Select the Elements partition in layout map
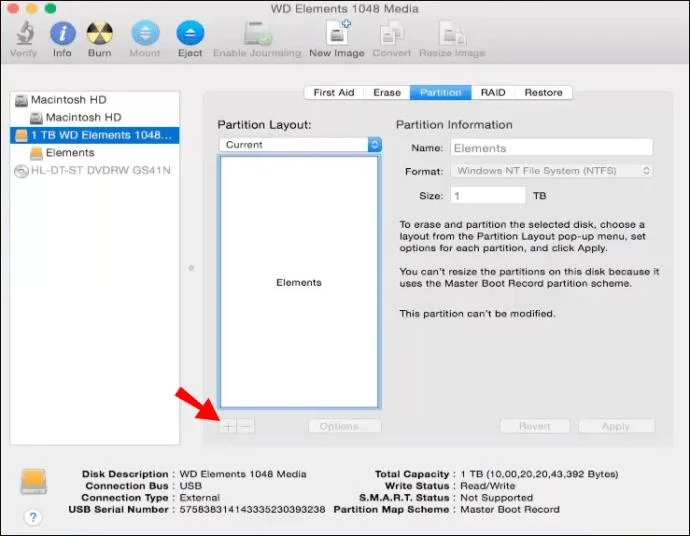 pyautogui.click(x=299, y=282)
